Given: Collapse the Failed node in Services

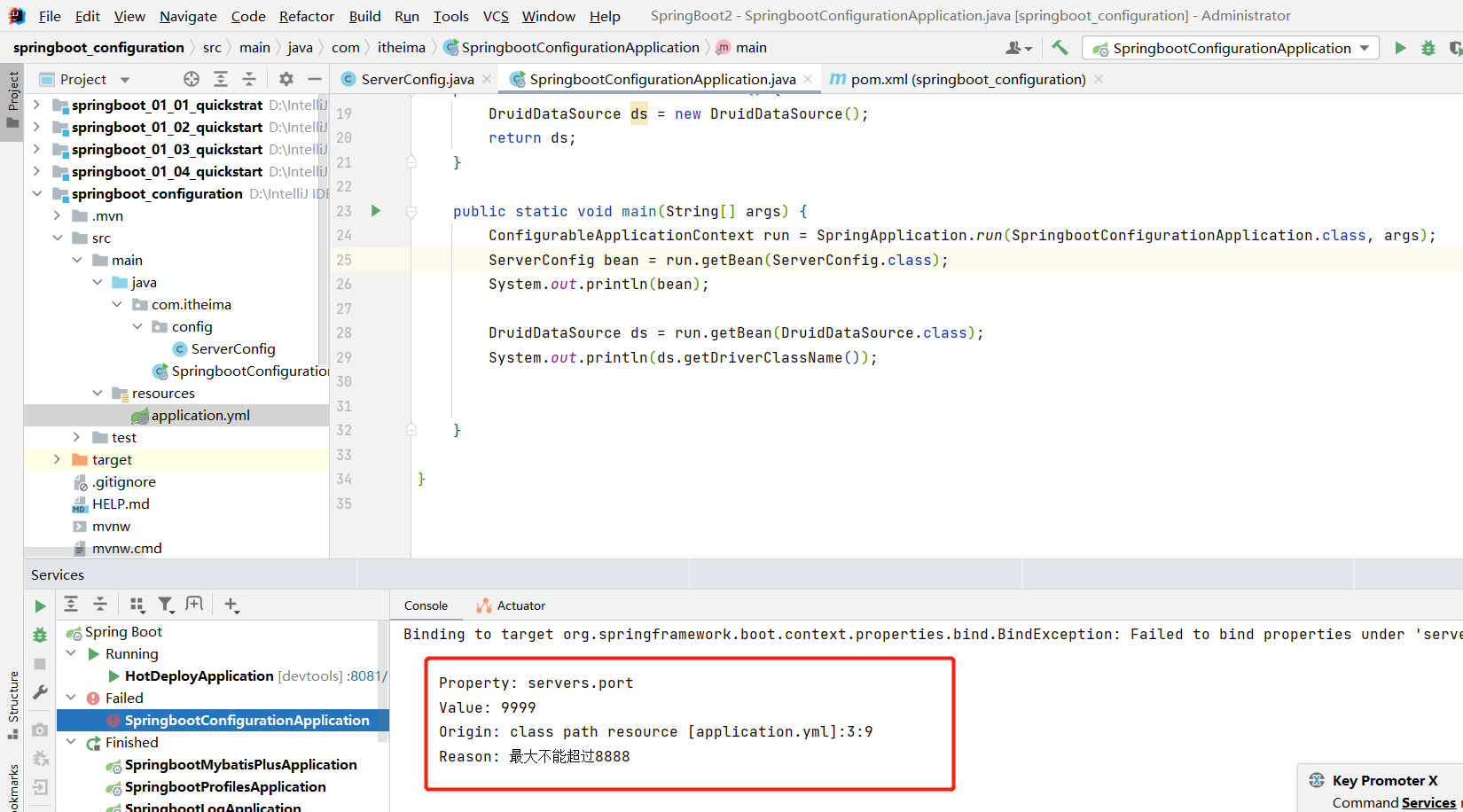Looking at the screenshot, I should click(x=71, y=698).
